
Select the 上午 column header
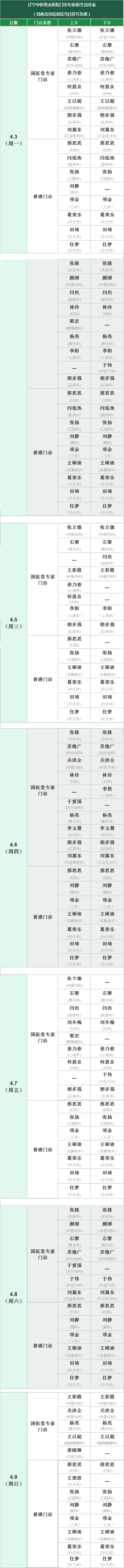(x=74, y=23)
